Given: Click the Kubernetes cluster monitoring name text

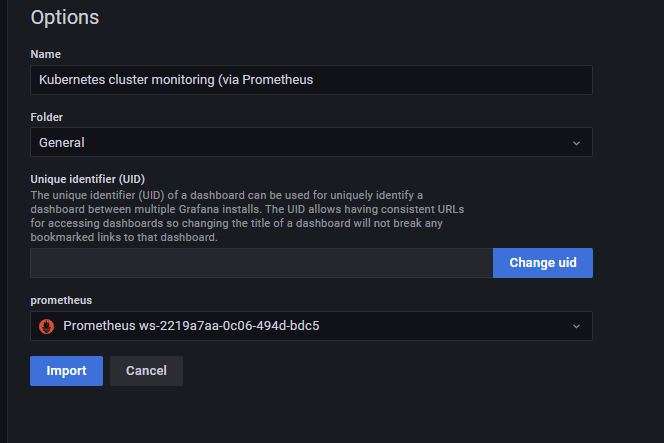Looking at the screenshot, I should pos(176,80).
